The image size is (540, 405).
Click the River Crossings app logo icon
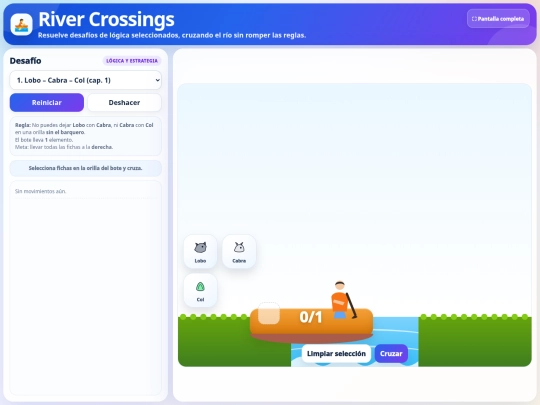pyautogui.click(x=21, y=24)
